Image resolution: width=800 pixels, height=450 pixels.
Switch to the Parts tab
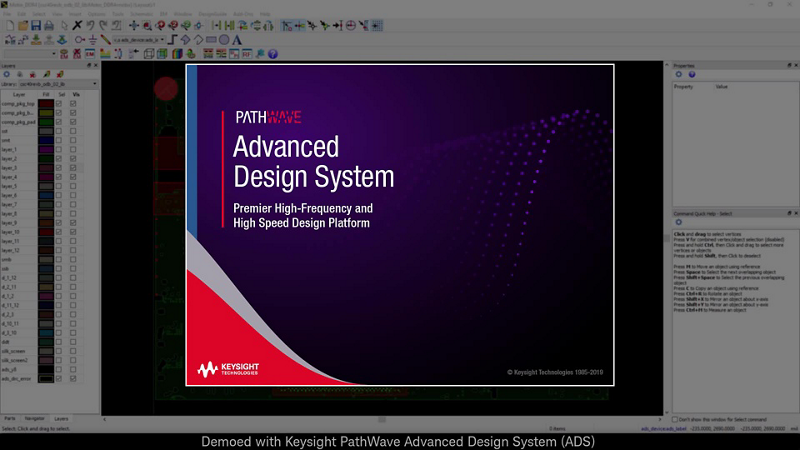tap(10, 418)
